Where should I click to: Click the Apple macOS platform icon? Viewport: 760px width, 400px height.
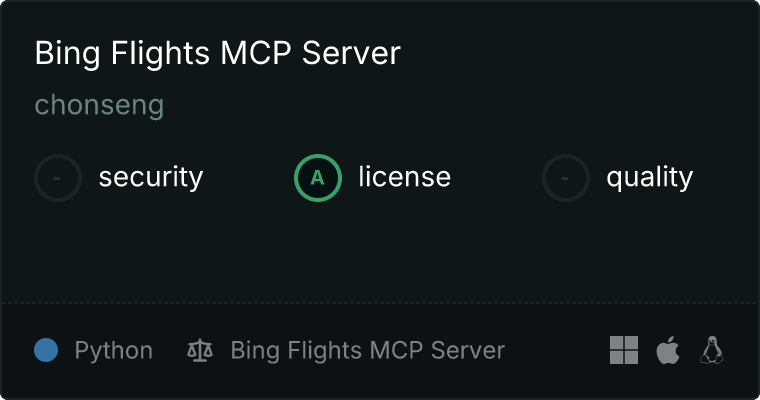pos(668,350)
